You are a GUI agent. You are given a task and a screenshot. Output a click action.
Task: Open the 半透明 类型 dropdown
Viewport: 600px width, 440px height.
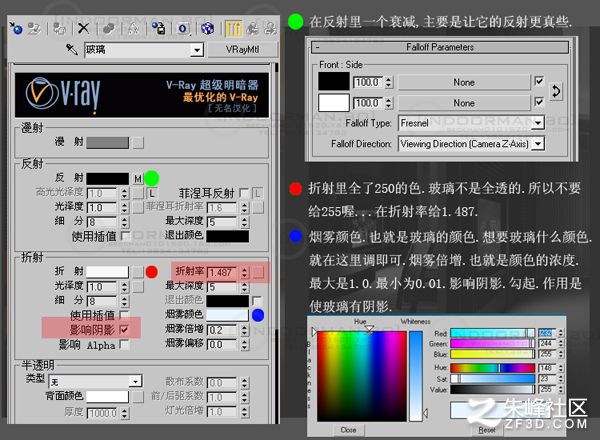135,381
